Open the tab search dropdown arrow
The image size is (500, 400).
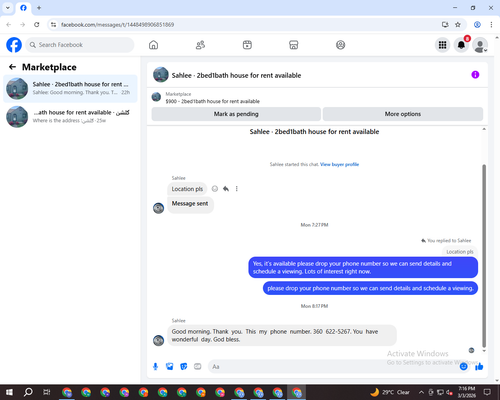coord(8,8)
